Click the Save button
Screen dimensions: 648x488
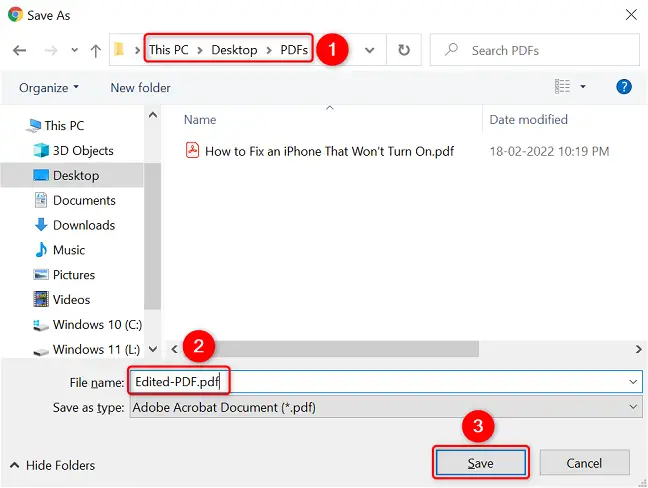tap(481, 463)
